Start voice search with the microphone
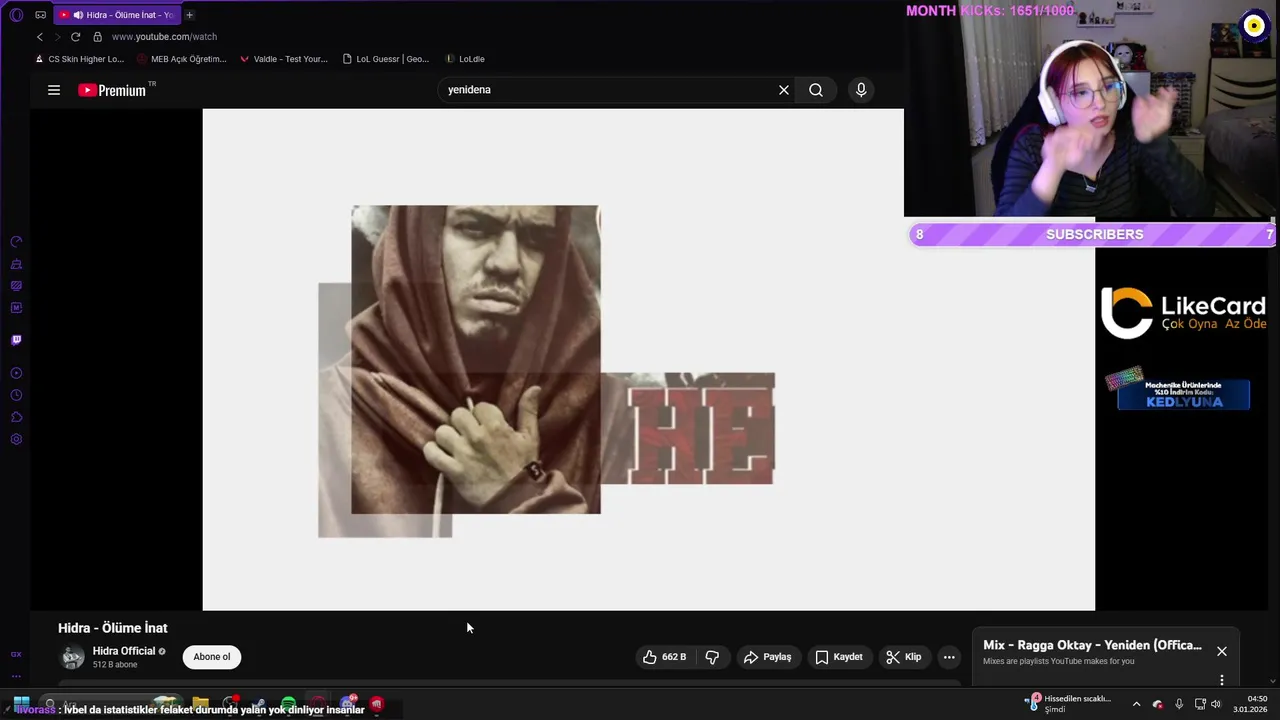Image resolution: width=1280 pixels, height=720 pixels. pos(861,90)
